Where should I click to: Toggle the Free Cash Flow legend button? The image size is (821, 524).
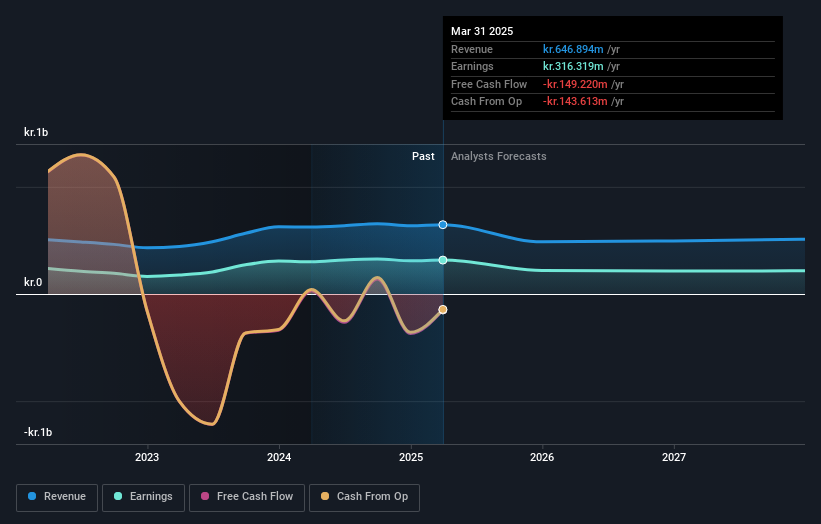[247, 497]
